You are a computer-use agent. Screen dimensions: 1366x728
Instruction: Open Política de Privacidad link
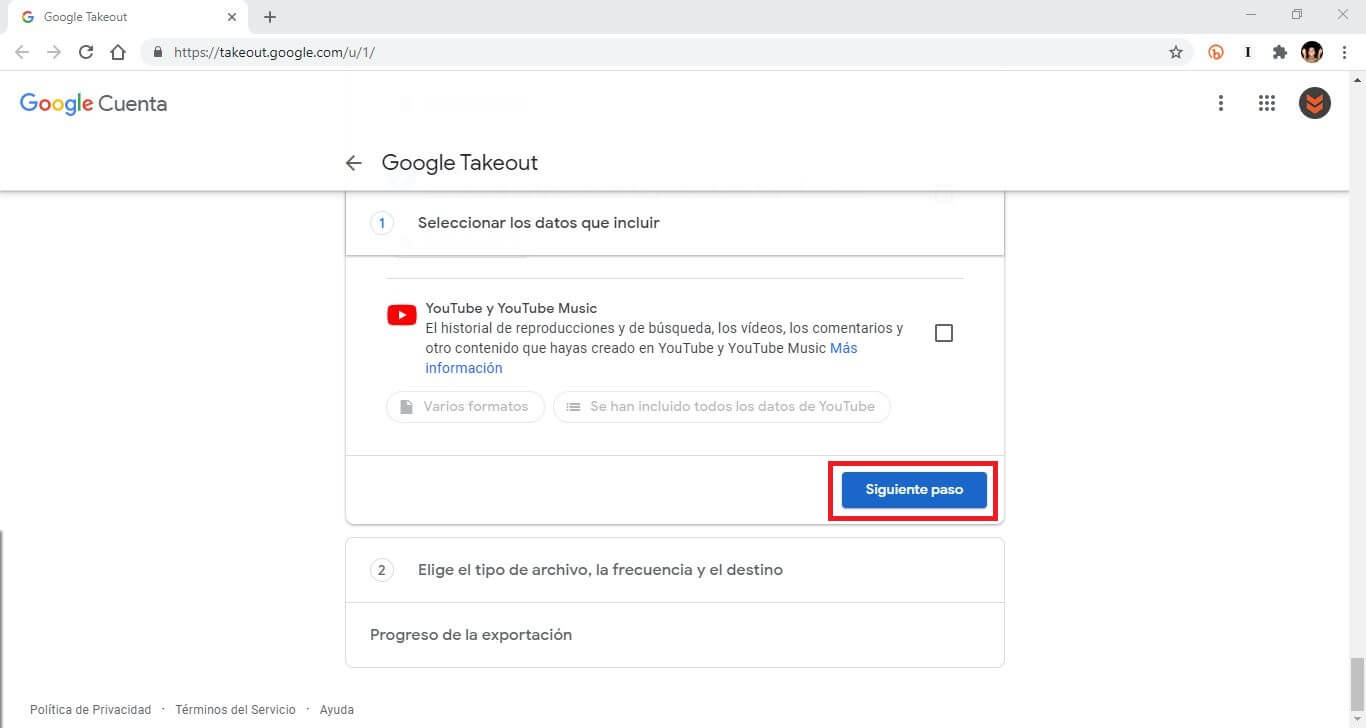pos(90,710)
